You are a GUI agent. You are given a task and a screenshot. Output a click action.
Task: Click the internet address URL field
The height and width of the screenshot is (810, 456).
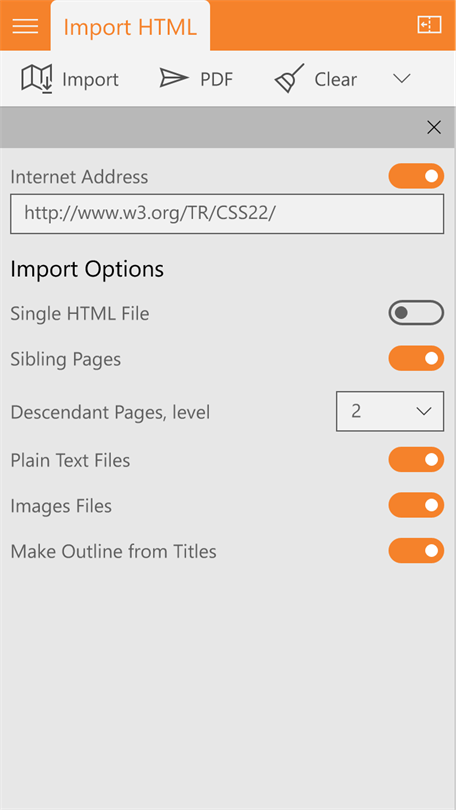pyautogui.click(x=227, y=214)
